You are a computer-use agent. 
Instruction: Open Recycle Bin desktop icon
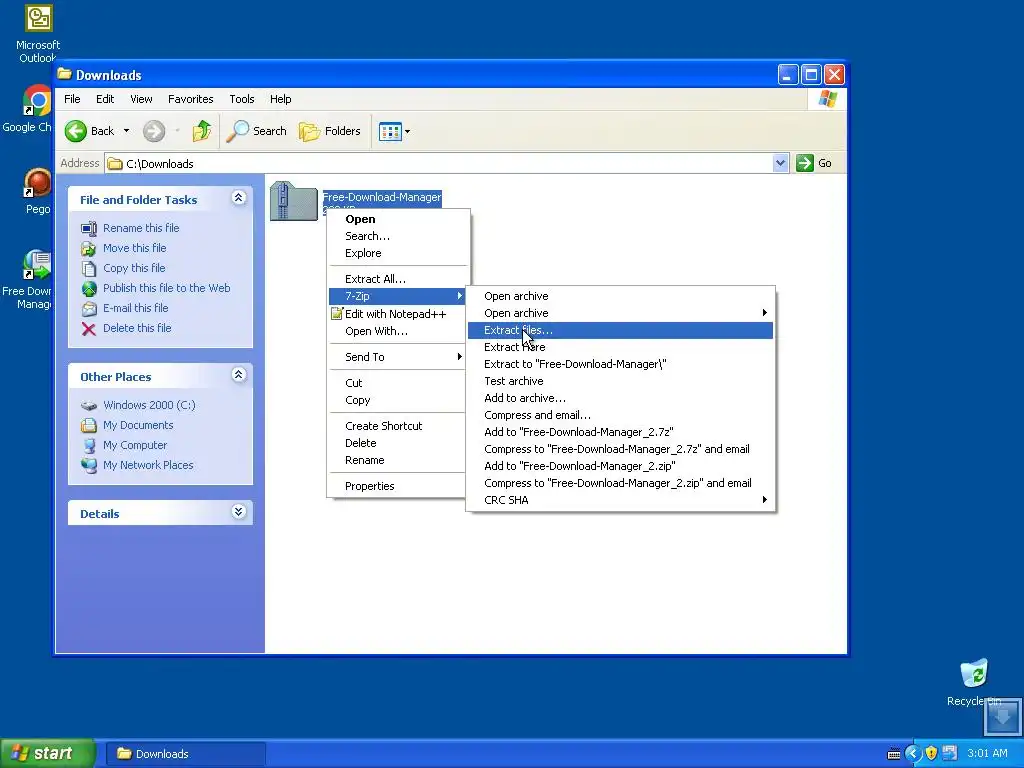coord(974,682)
